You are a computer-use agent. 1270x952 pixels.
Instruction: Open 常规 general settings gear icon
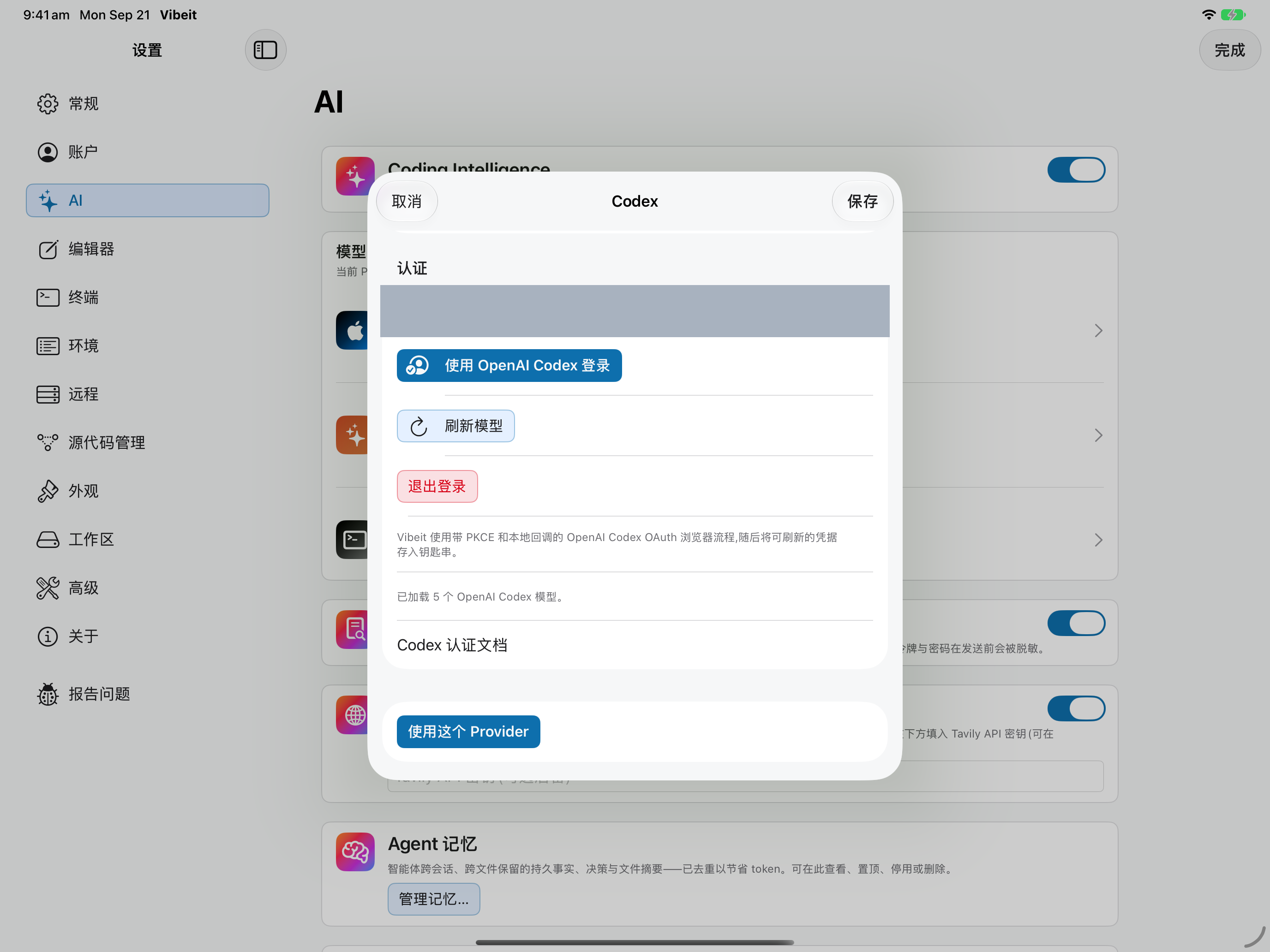click(x=48, y=104)
